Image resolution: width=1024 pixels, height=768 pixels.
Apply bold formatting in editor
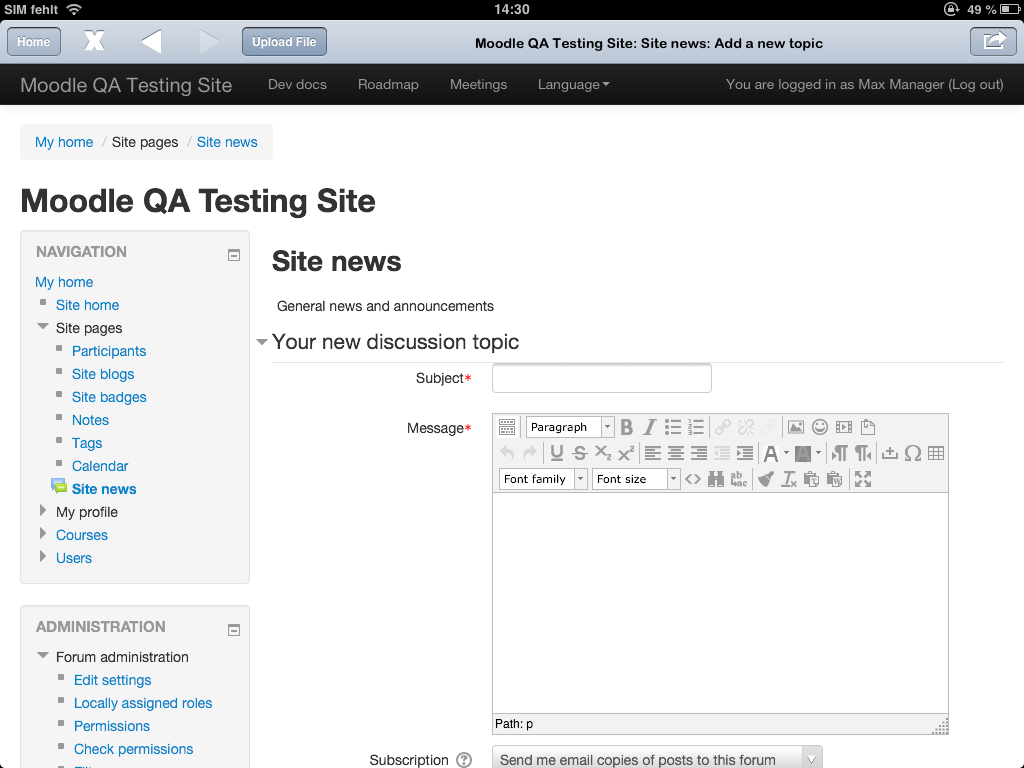coord(626,427)
